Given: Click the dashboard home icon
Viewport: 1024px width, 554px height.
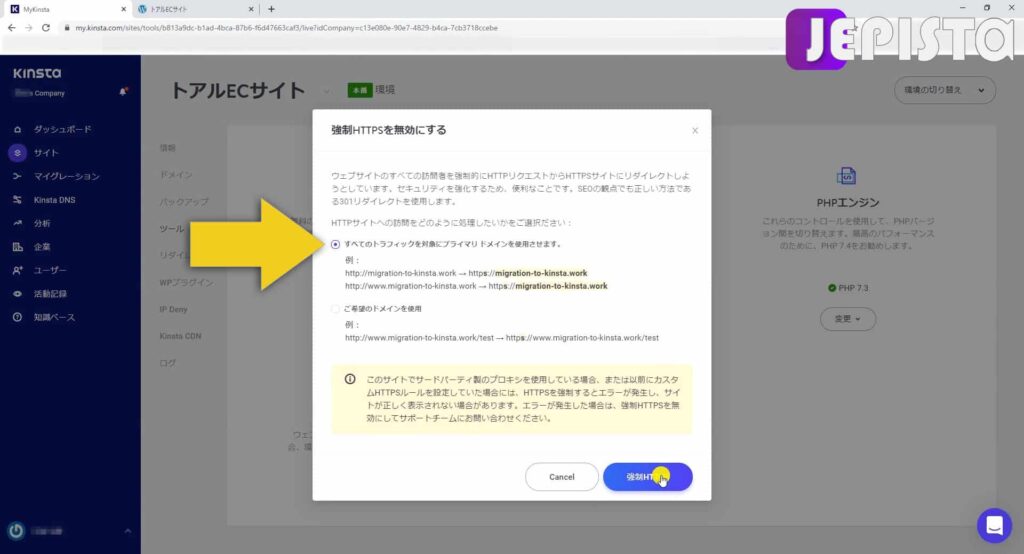Looking at the screenshot, I should tap(18, 129).
